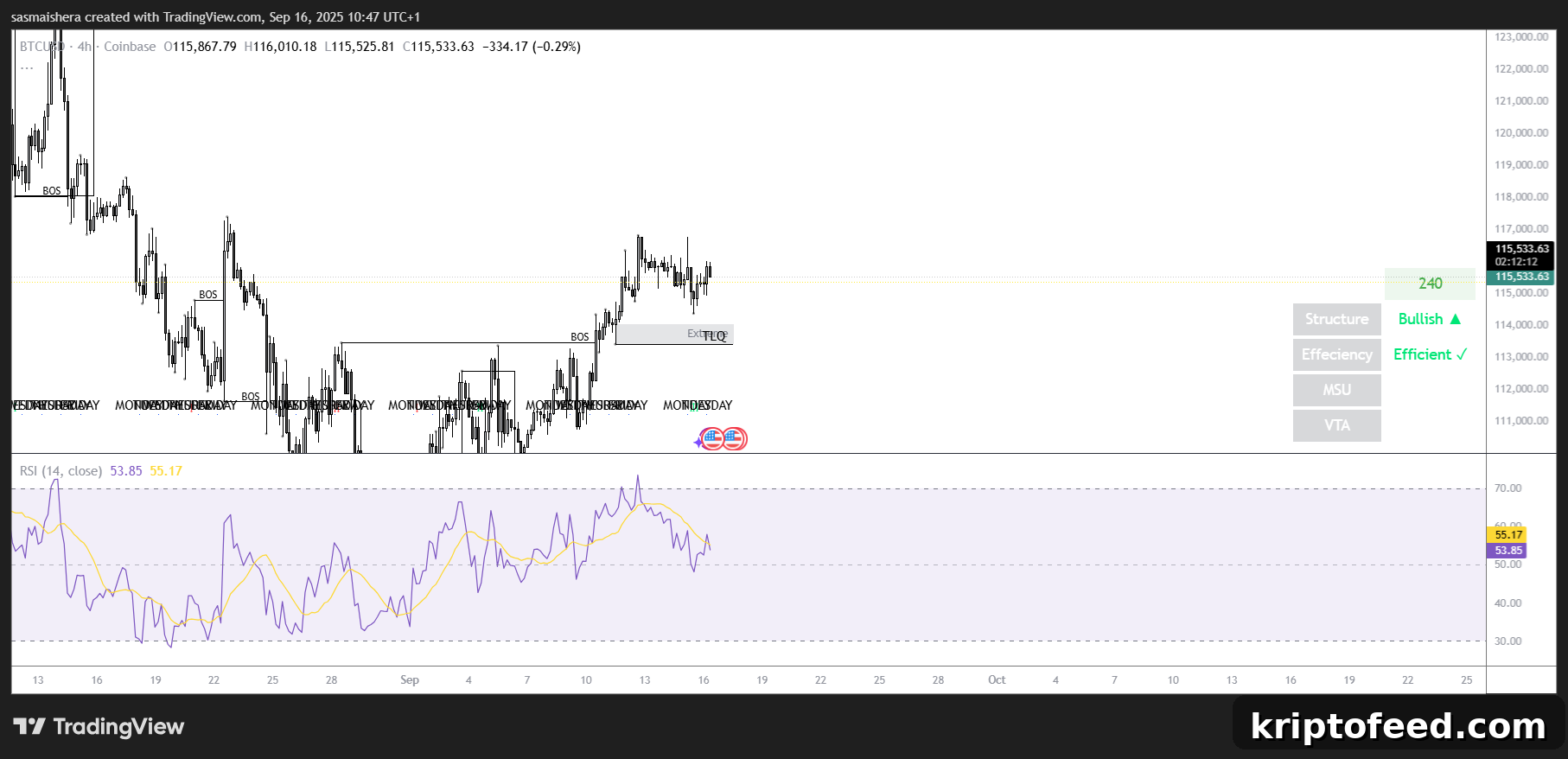This screenshot has height=759, width=1568.
Task: Click the rightmost US flag economic event icon
Action: [x=734, y=439]
